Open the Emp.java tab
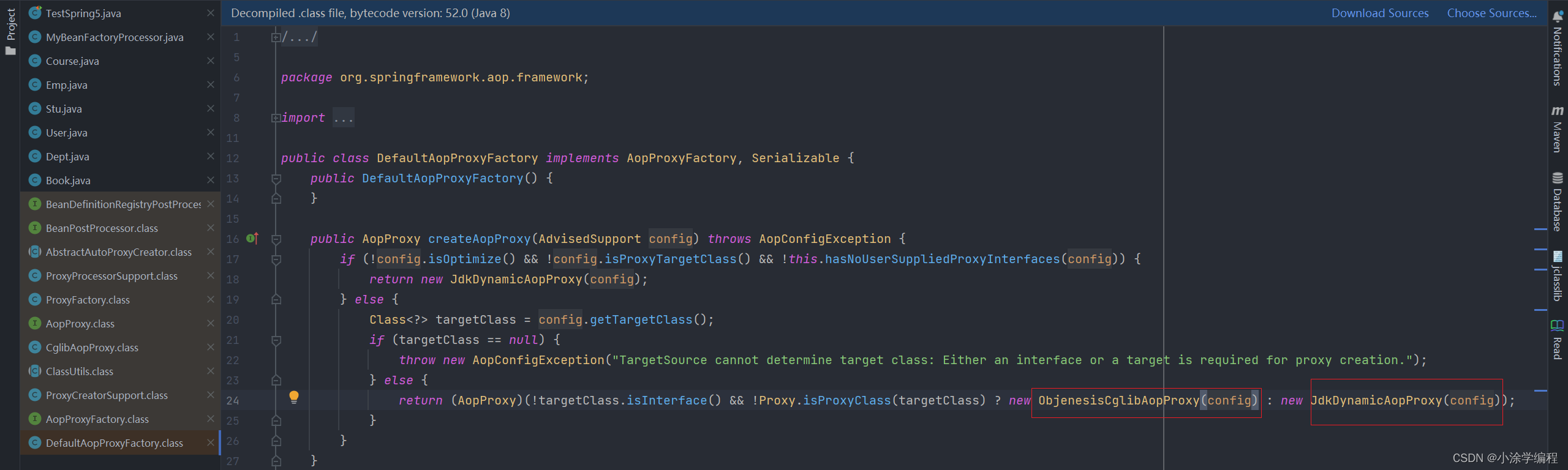The width and height of the screenshot is (1568, 470). point(66,84)
